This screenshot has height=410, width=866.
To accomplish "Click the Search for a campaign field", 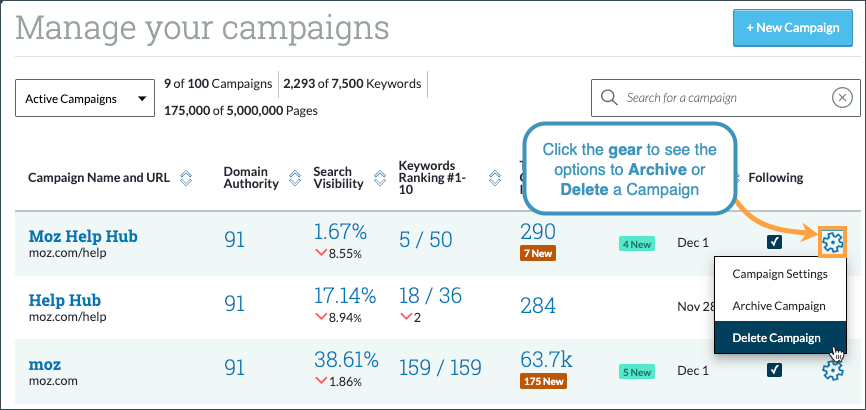I will [725, 98].
